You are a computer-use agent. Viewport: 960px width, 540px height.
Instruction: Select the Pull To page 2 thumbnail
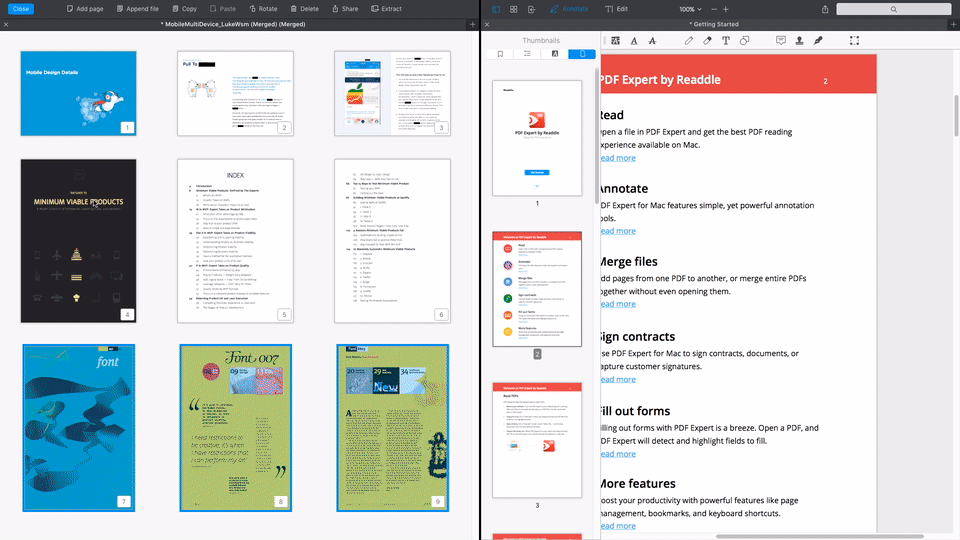(235, 93)
